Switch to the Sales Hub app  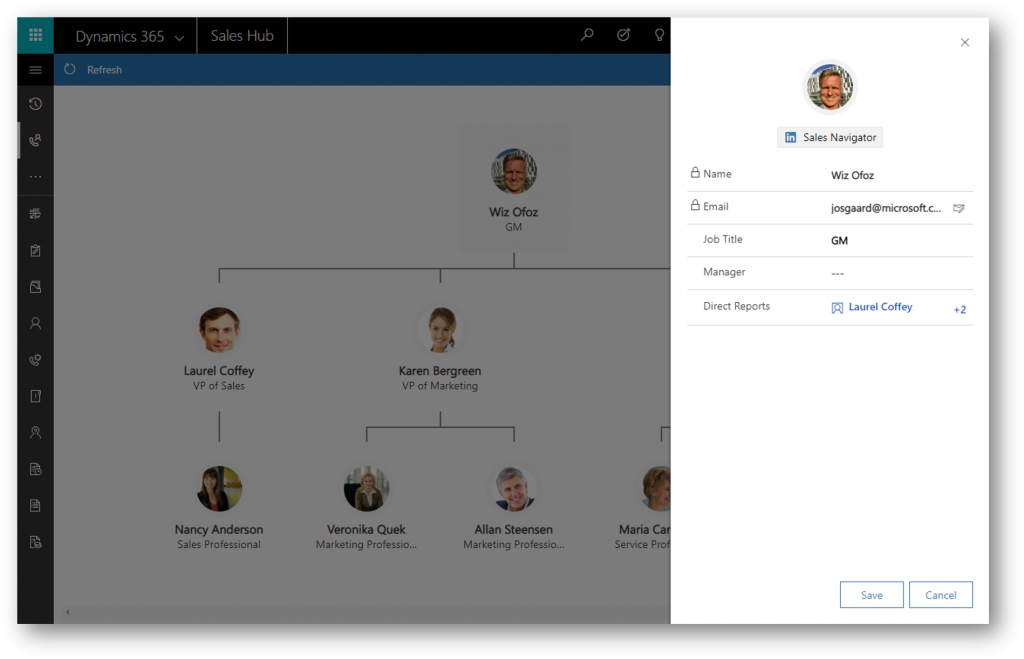[x=242, y=36]
